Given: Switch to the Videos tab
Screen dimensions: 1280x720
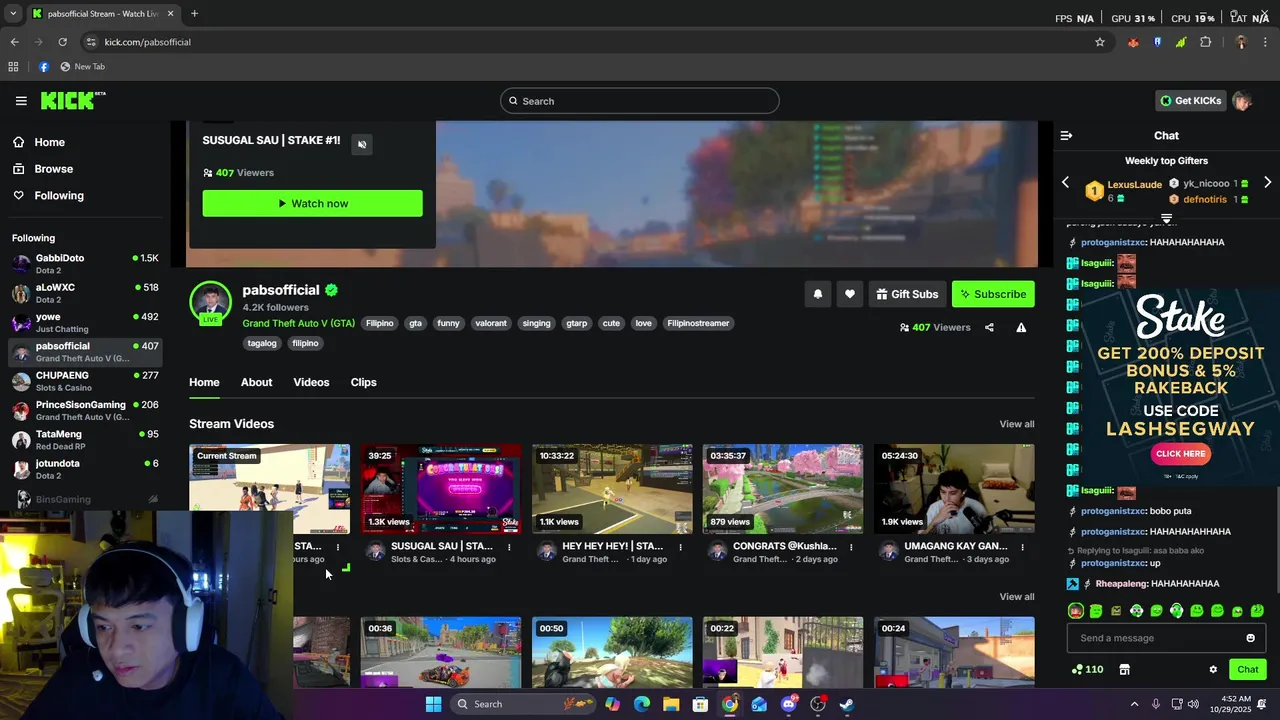Looking at the screenshot, I should (x=311, y=382).
